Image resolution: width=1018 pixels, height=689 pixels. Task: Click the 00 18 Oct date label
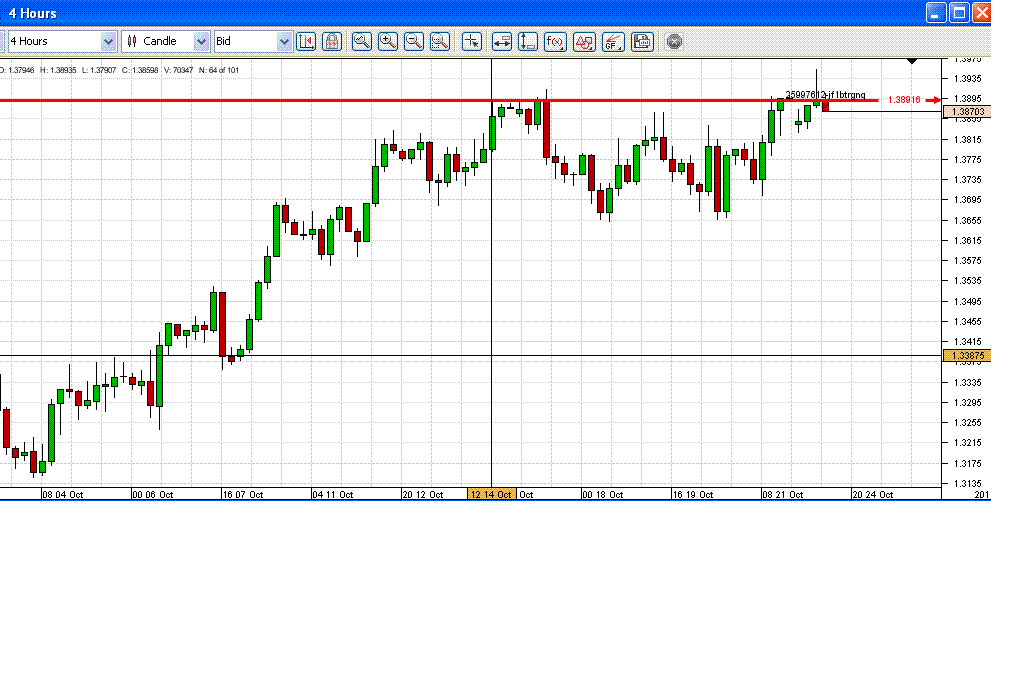click(603, 495)
